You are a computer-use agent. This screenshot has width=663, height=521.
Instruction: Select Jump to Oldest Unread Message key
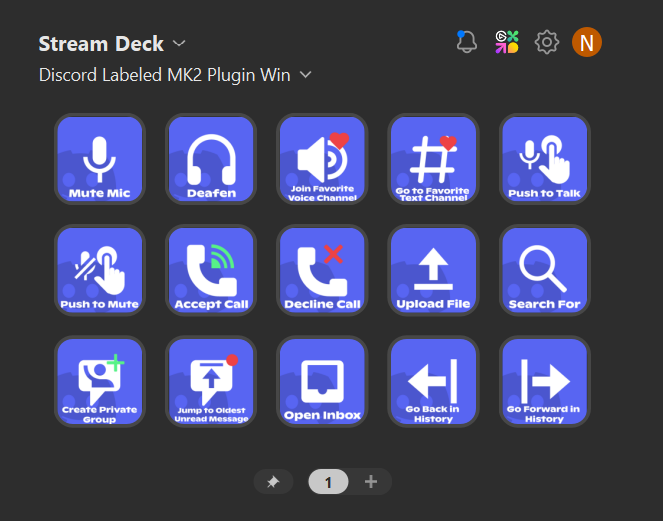tap(211, 381)
